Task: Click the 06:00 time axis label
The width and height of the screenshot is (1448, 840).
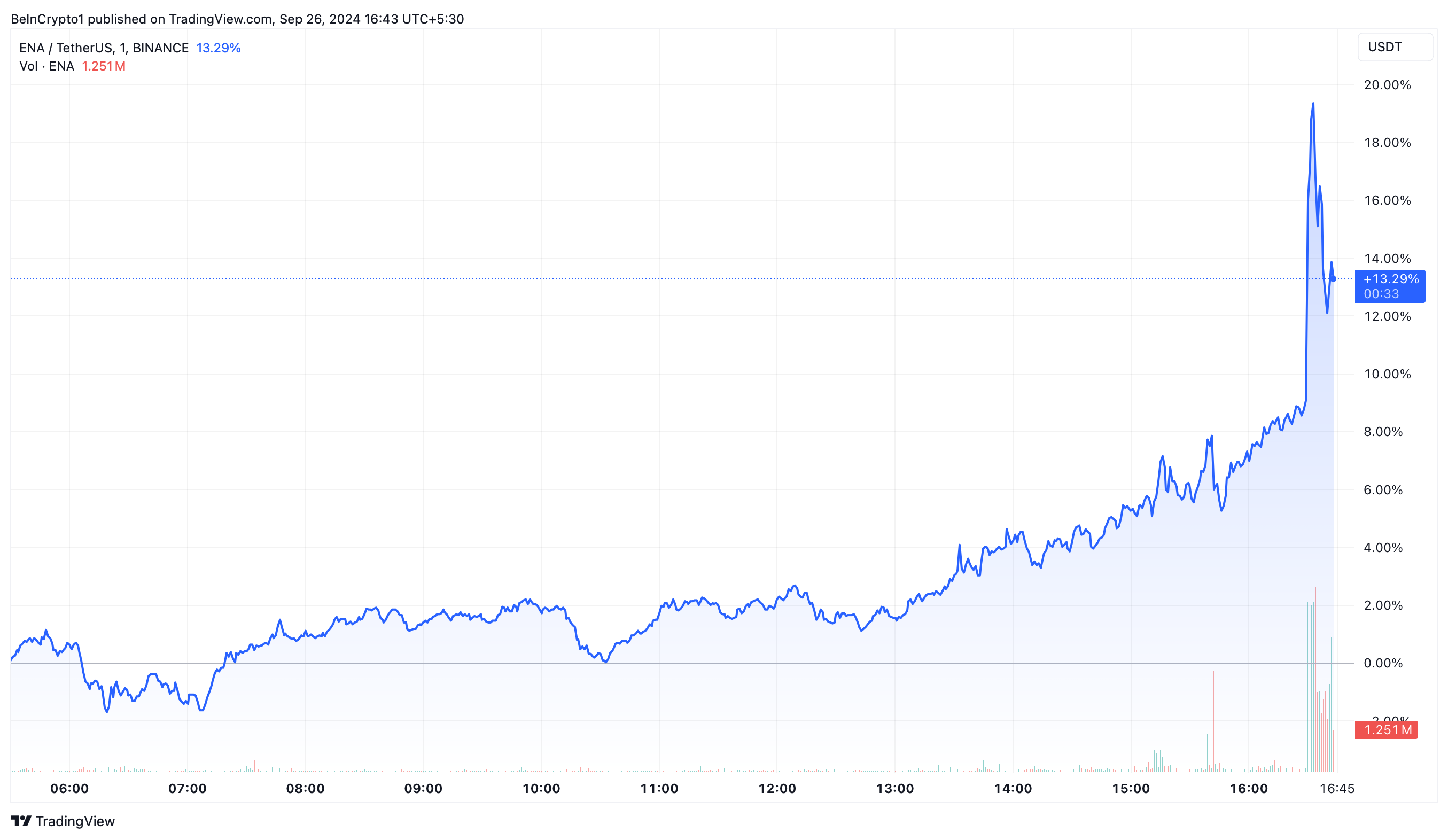Action: point(69,789)
